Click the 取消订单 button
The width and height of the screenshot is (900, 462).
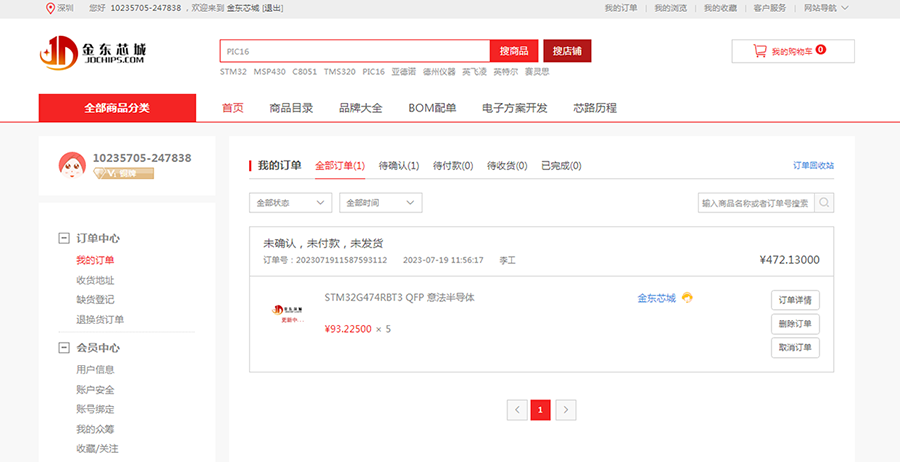[796, 348]
